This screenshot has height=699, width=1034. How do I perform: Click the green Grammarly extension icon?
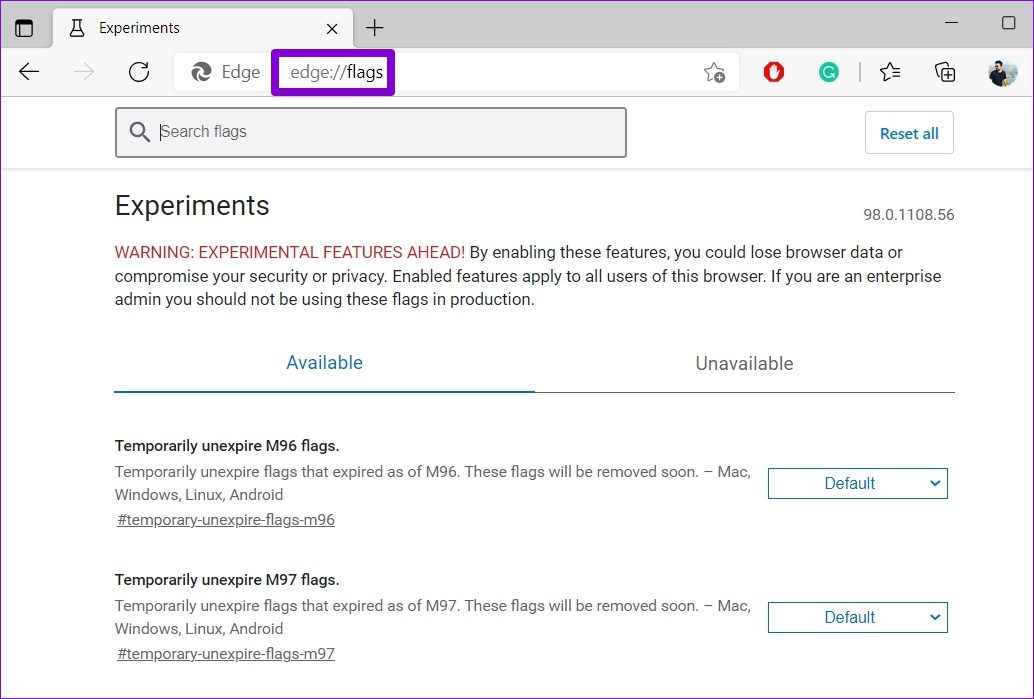828,72
